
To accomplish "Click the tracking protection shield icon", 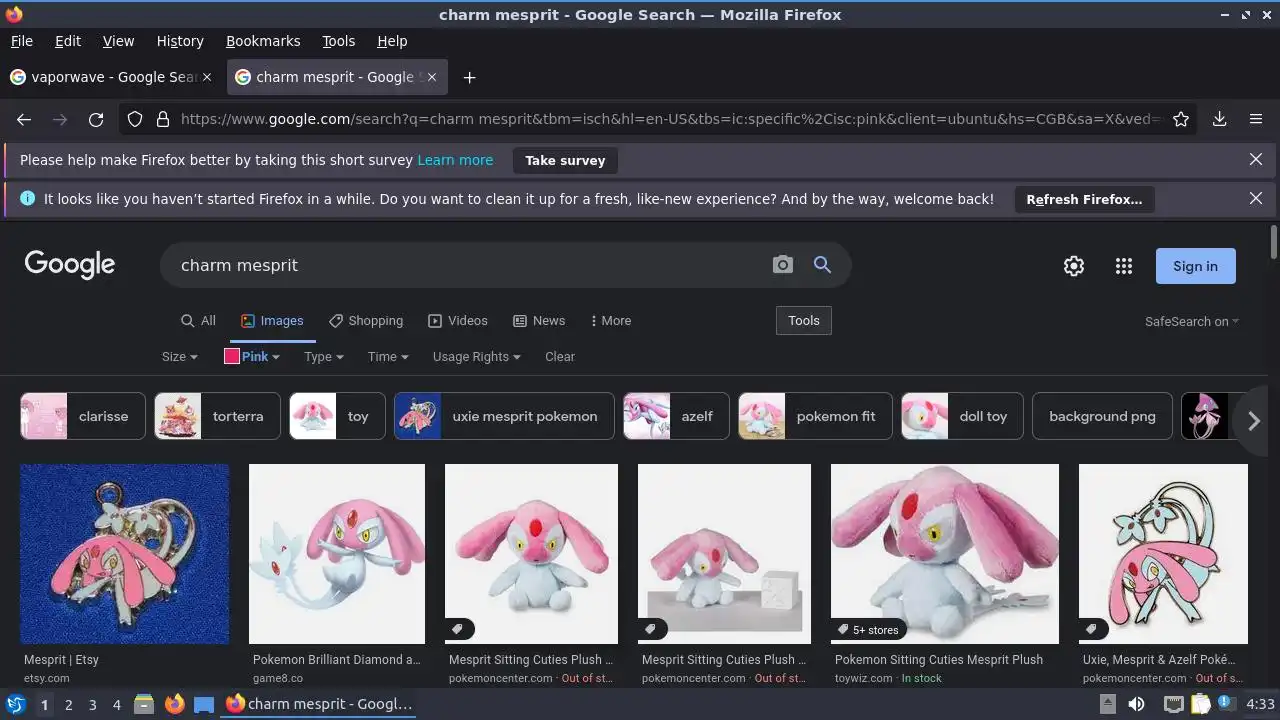I will [135, 119].
